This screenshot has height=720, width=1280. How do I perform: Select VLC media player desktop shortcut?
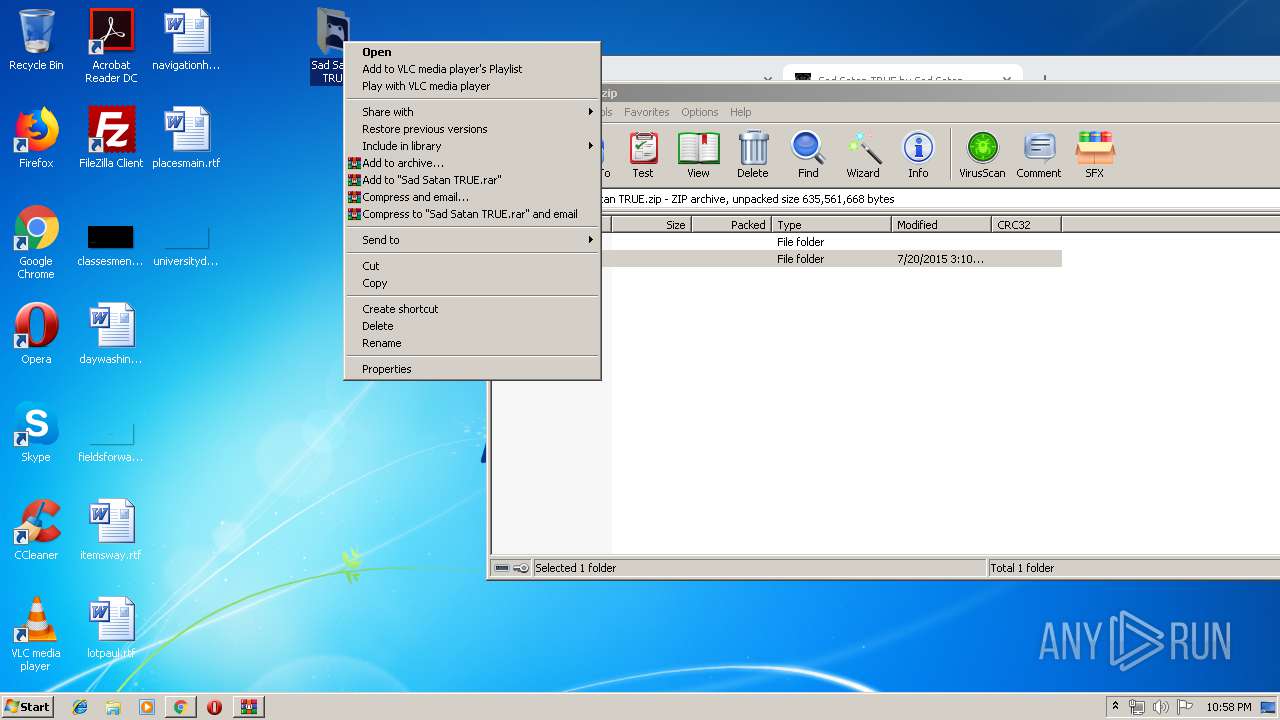[x=36, y=634]
